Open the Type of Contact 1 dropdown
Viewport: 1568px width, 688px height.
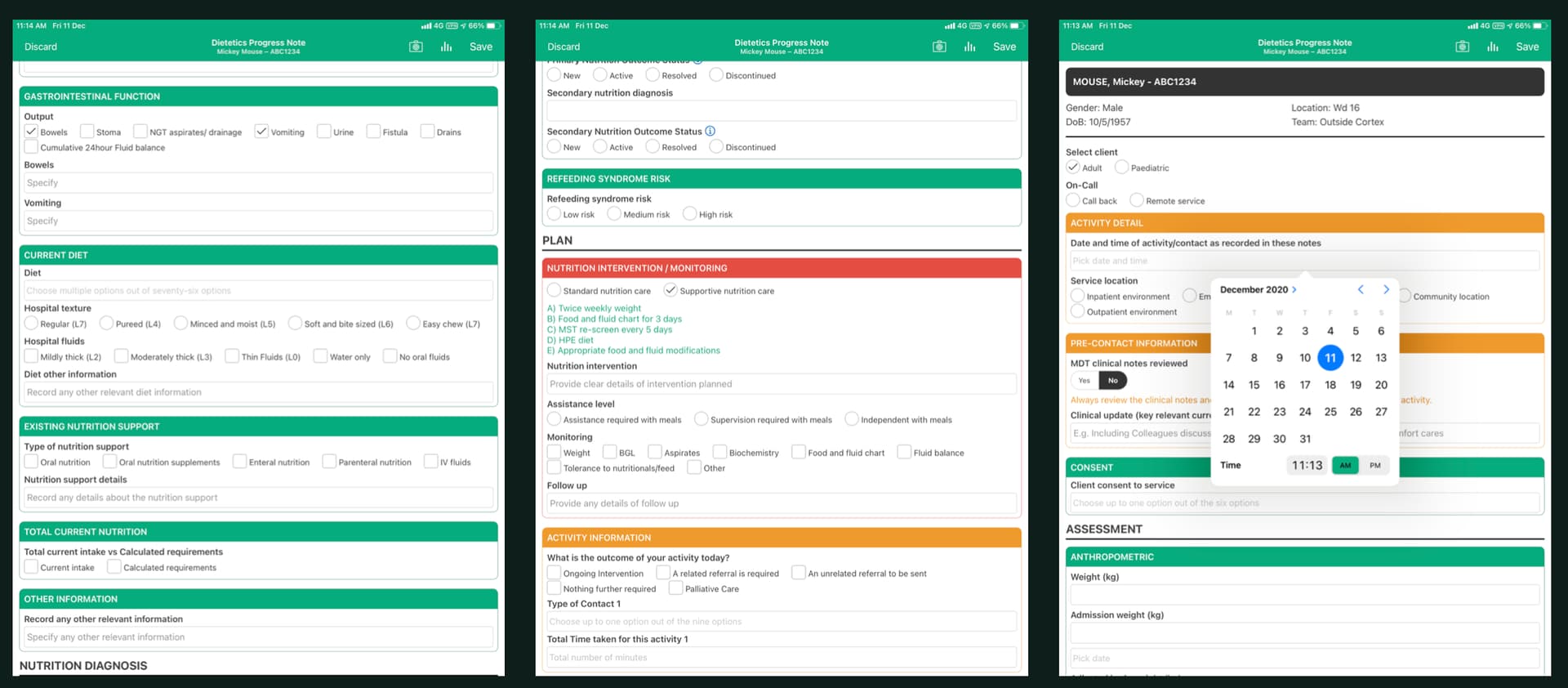(781, 621)
